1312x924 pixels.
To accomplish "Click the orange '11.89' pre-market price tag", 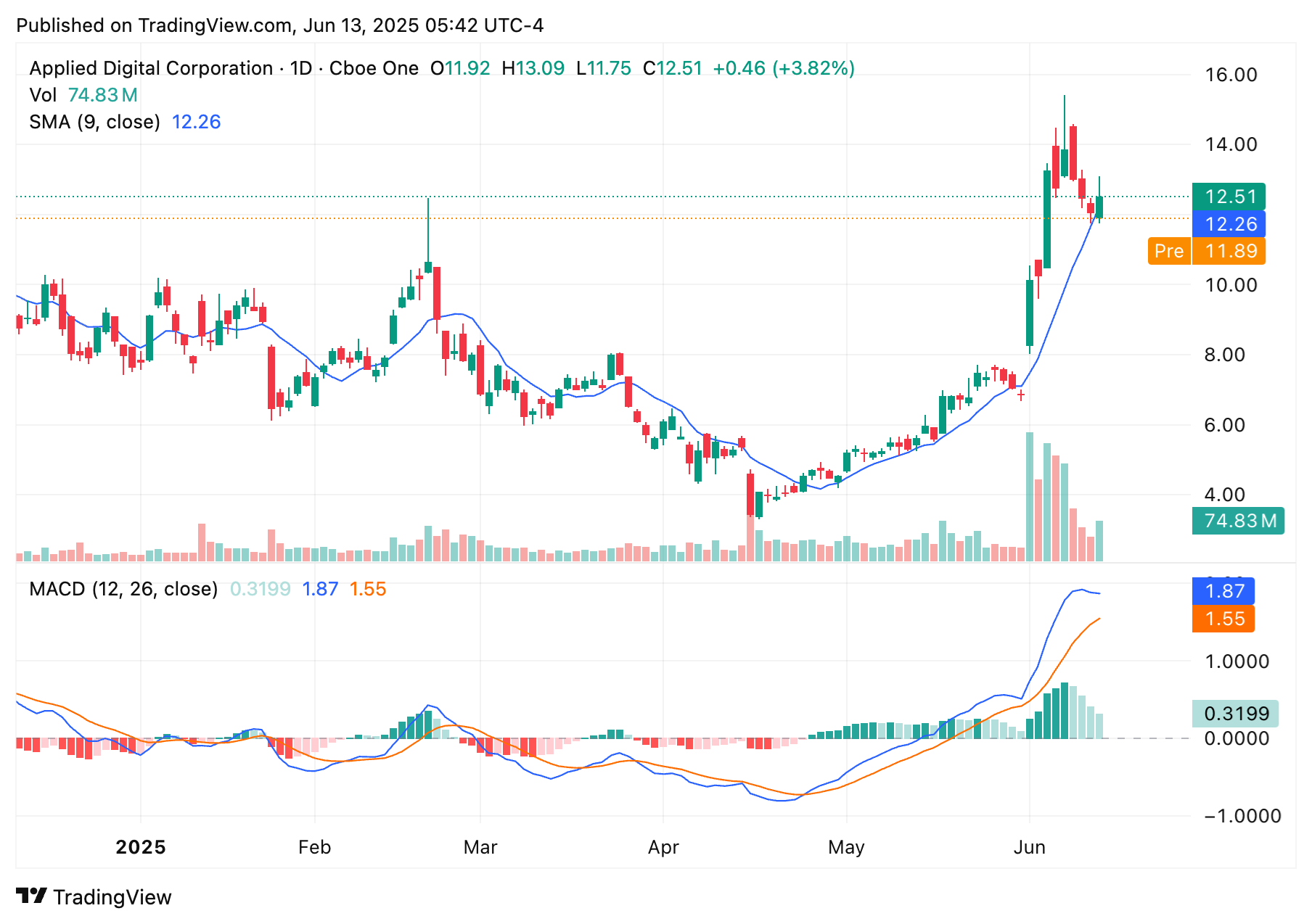I will click(x=1229, y=251).
